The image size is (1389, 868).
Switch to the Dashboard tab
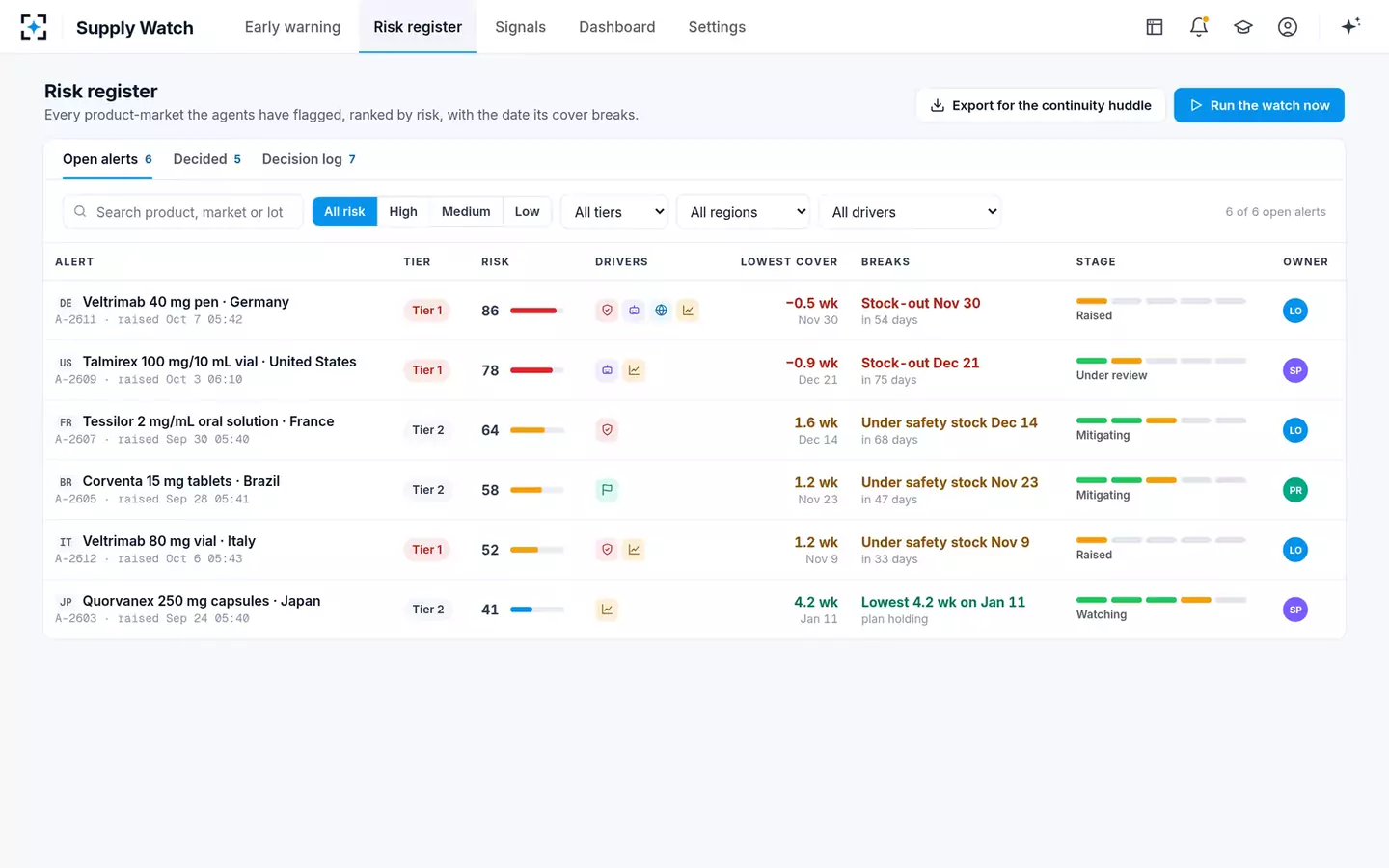pyautogui.click(x=616, y=27)
